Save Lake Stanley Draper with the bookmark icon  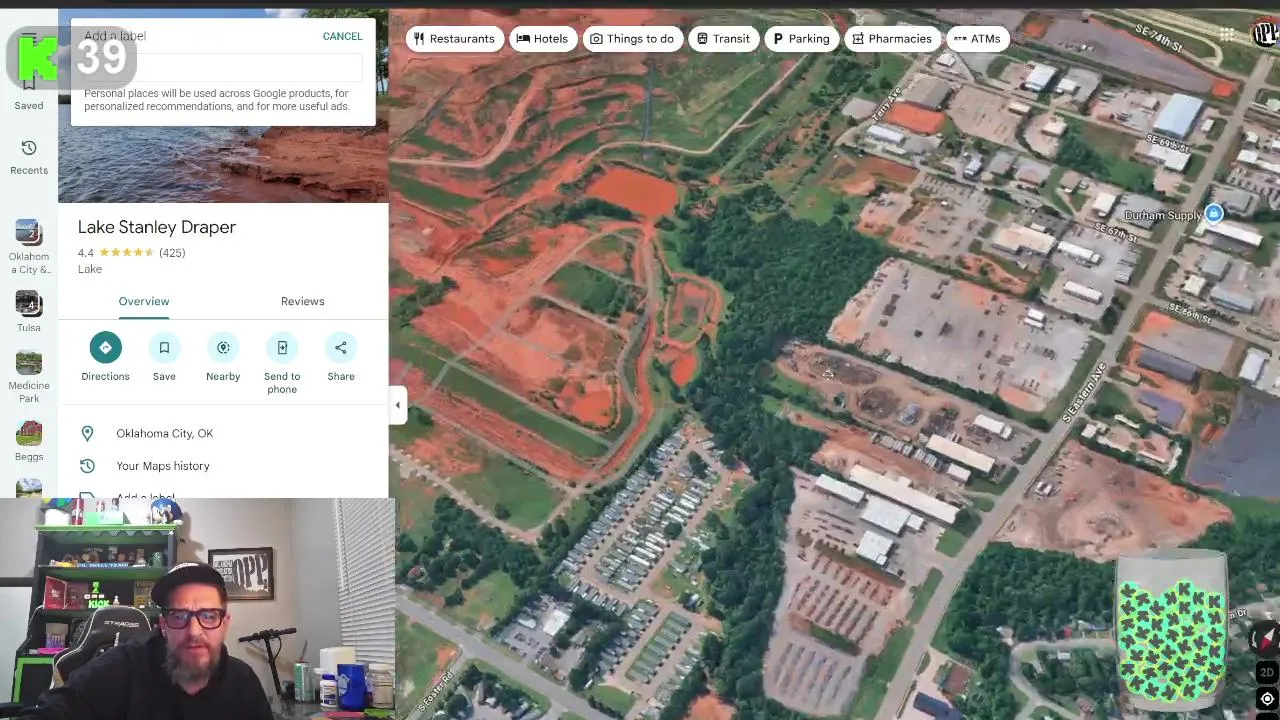pyautogui.click(x=164, y=347)
